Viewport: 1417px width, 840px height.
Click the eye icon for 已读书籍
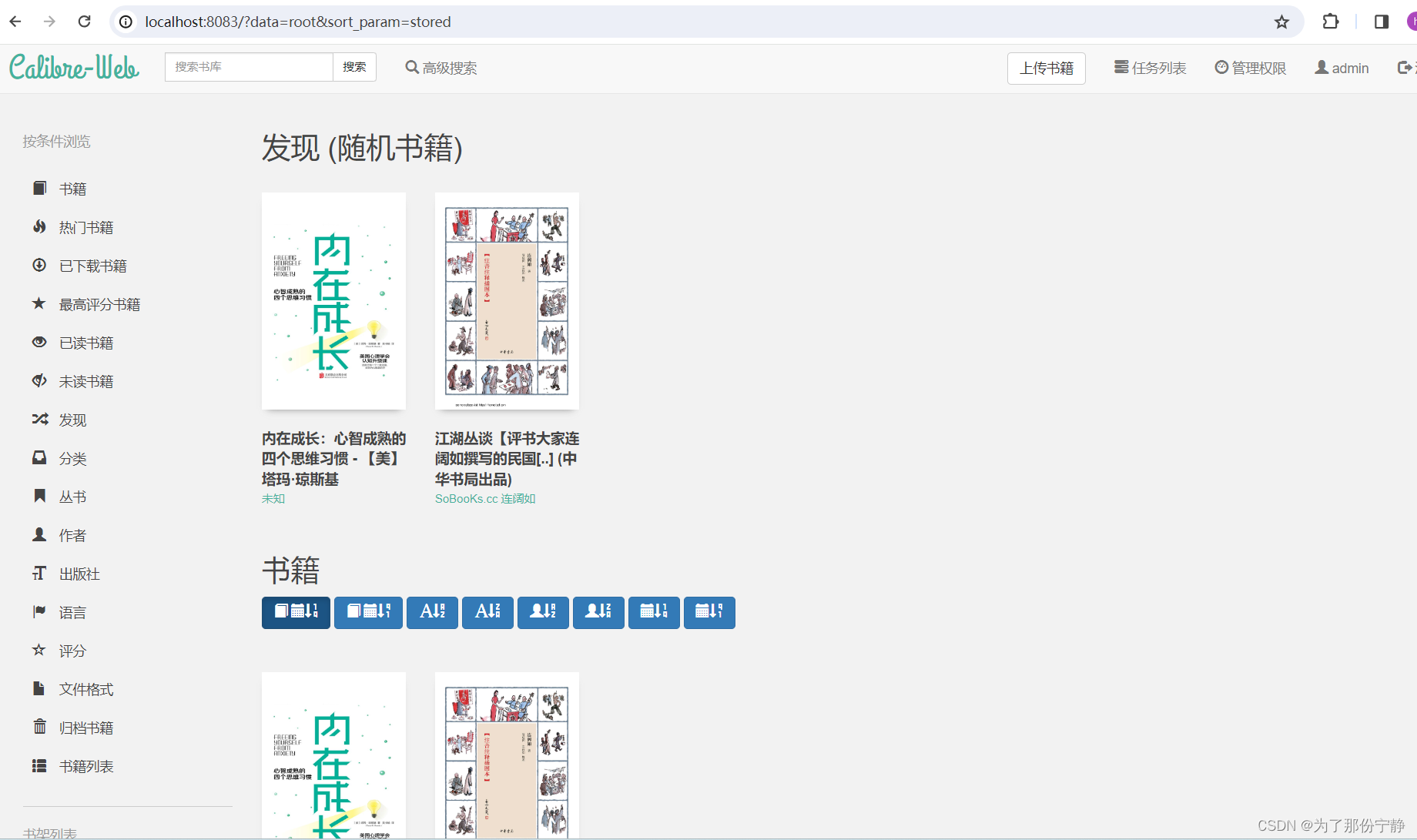tap(39, 342)
